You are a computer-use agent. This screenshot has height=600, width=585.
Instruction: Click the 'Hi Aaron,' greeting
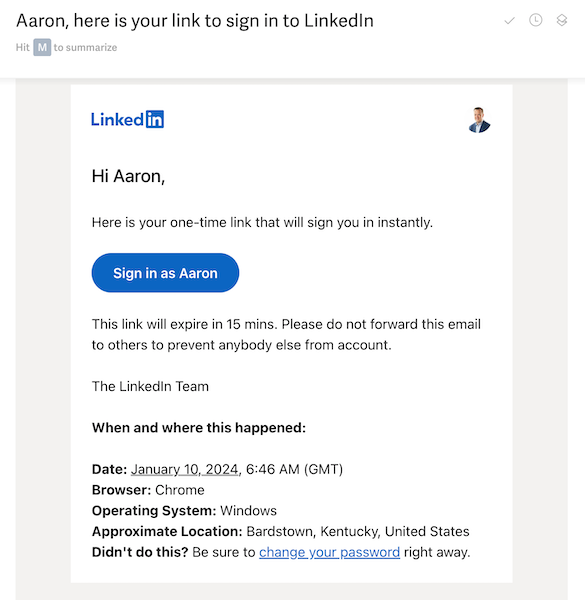(128, 176)
